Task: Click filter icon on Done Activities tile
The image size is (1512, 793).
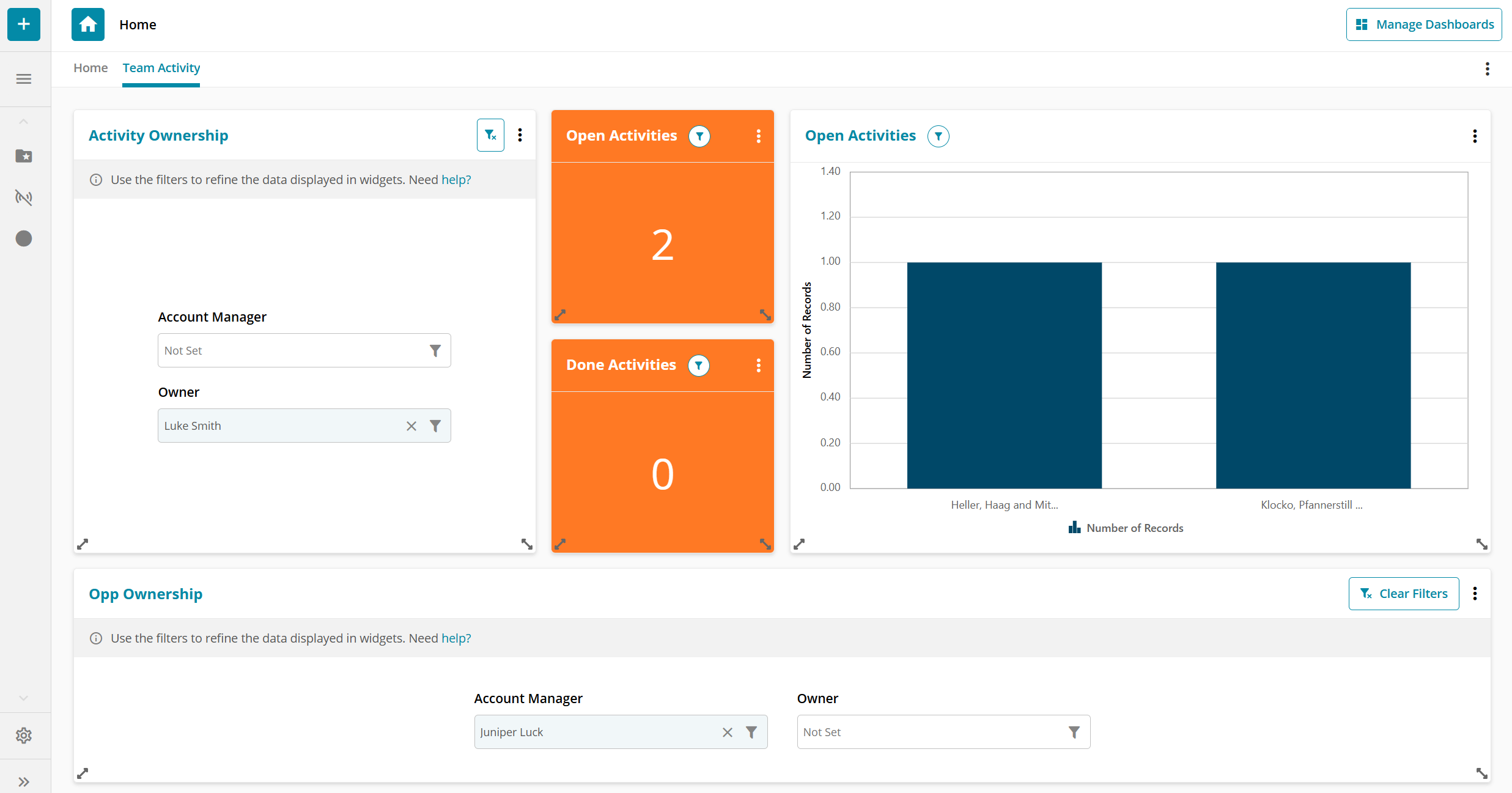Action: (x=698, y=366)
